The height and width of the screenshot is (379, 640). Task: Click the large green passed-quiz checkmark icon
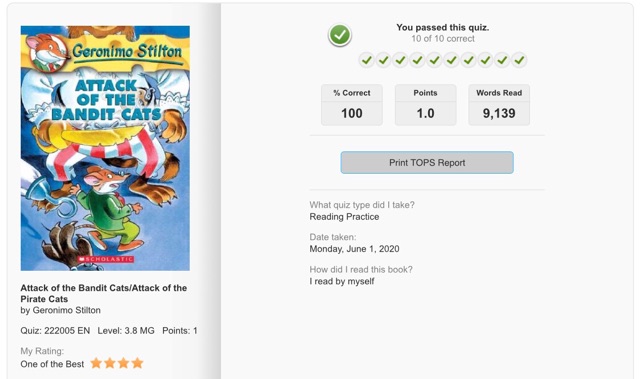[340, 35]
